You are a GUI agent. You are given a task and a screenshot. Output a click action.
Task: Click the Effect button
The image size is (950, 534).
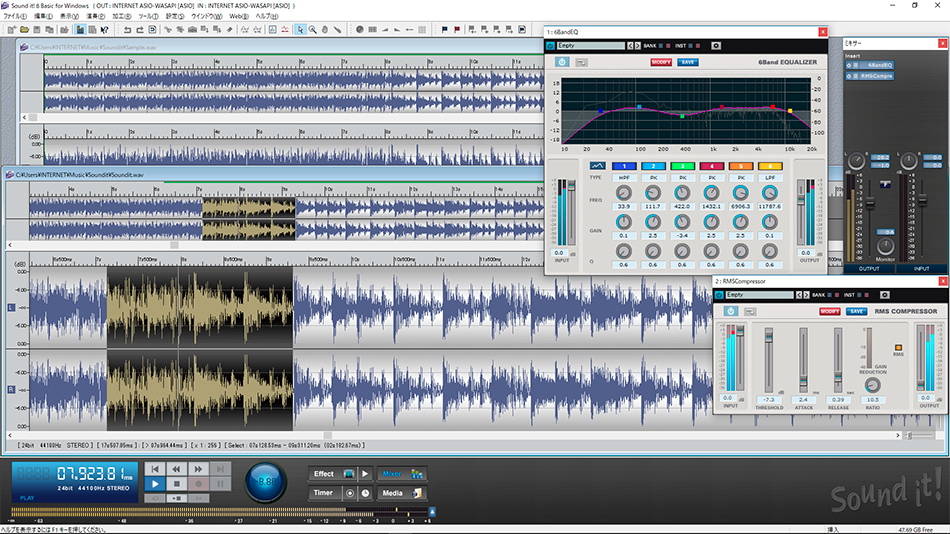point(333,473)
